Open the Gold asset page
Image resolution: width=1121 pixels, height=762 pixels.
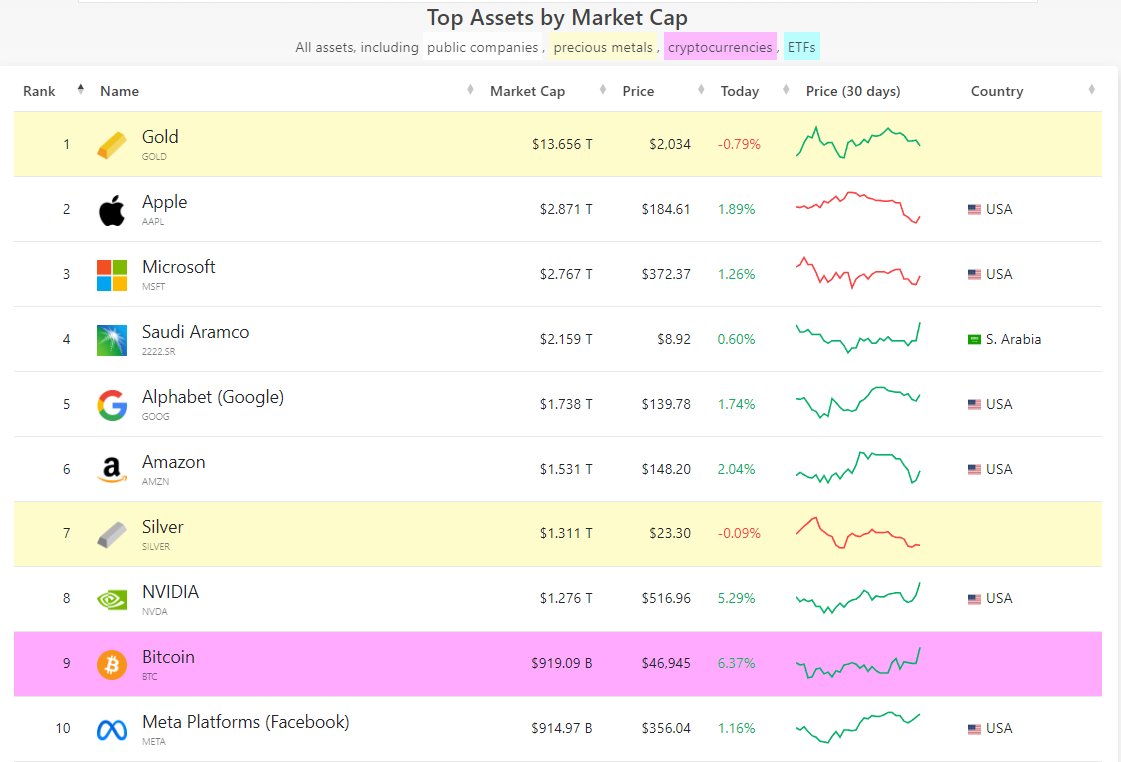[x=160, y=137]
